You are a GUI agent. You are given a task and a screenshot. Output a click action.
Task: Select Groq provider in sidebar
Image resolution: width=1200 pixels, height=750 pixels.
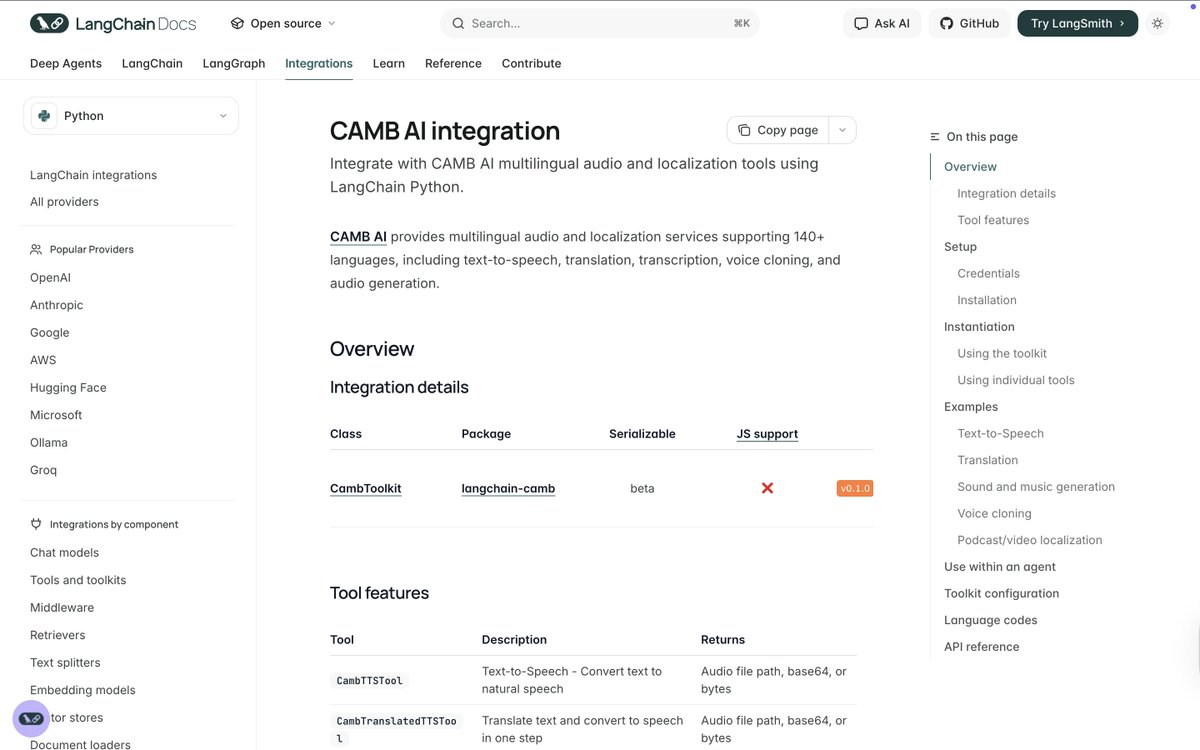43,470
